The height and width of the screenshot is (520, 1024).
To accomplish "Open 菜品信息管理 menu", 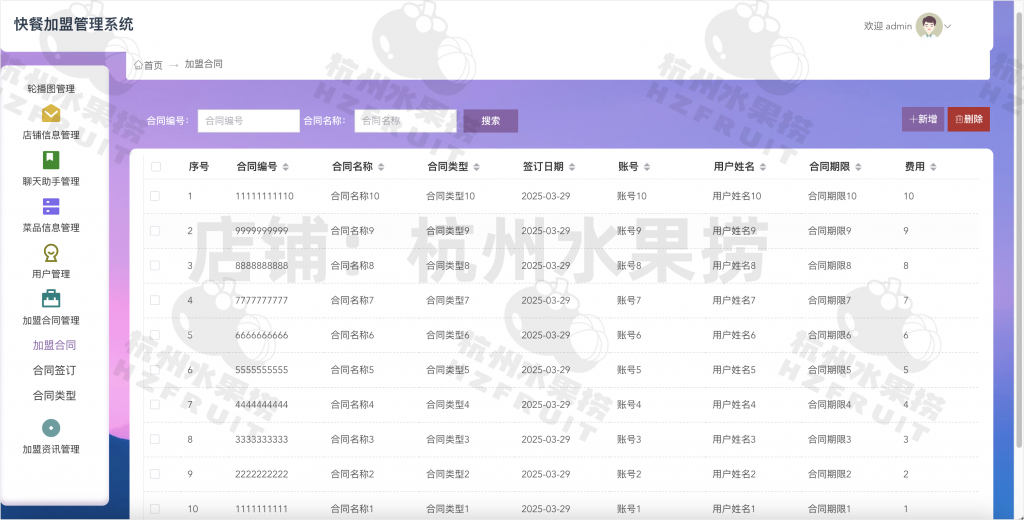I will [x=51, y=227].
